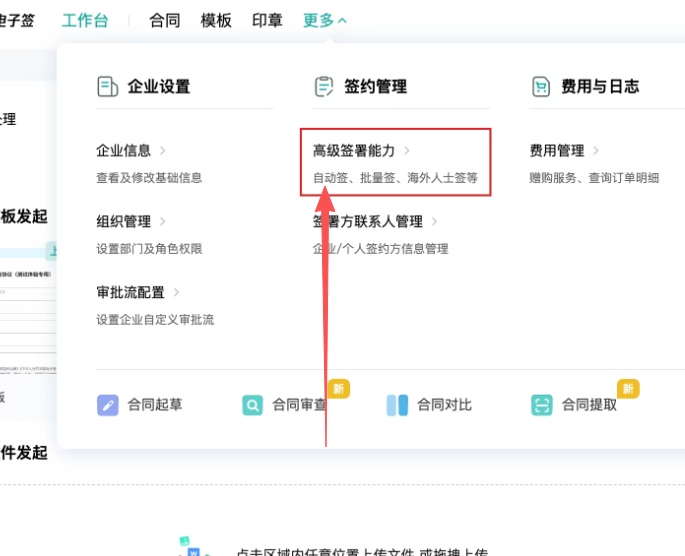Image resolution: width=685 pixels, height=556 pixels.
Task: Click the text 企业/个人签约方信息管理
Action: pyautogui.click(x=381, y=249)
